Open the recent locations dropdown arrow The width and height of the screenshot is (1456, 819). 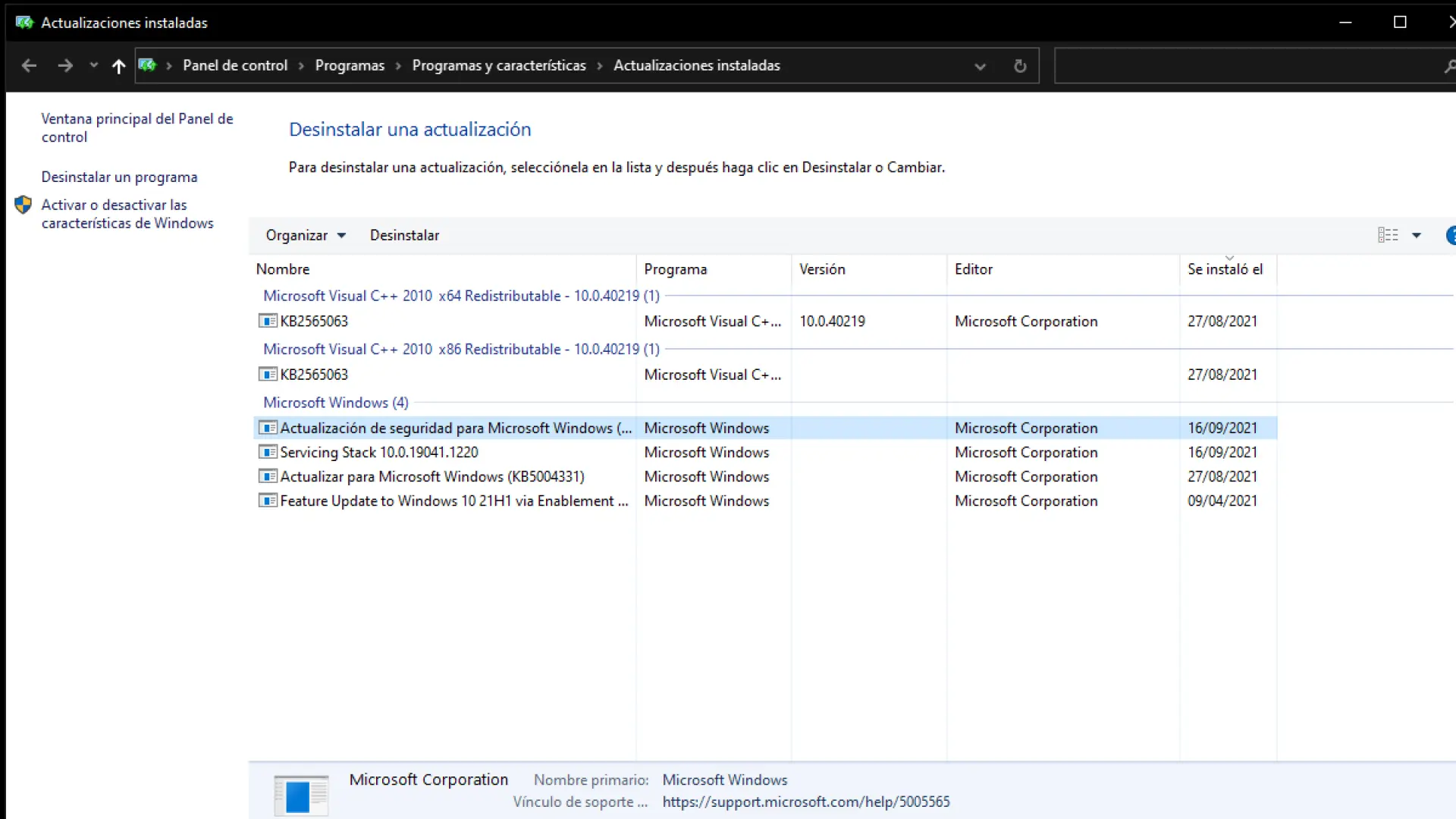pos(94,66)
